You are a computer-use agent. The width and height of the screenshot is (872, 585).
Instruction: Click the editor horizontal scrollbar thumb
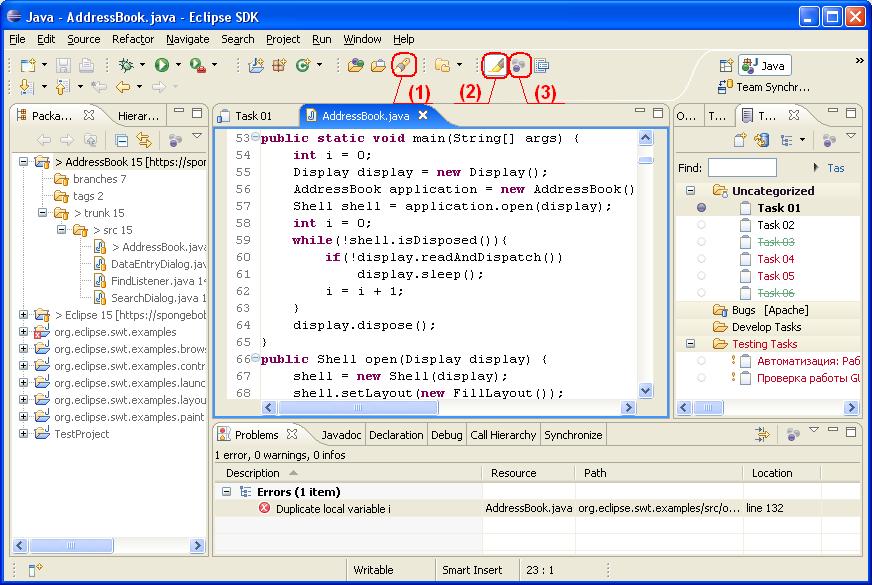pyautogui.click(x=358, y=408)
